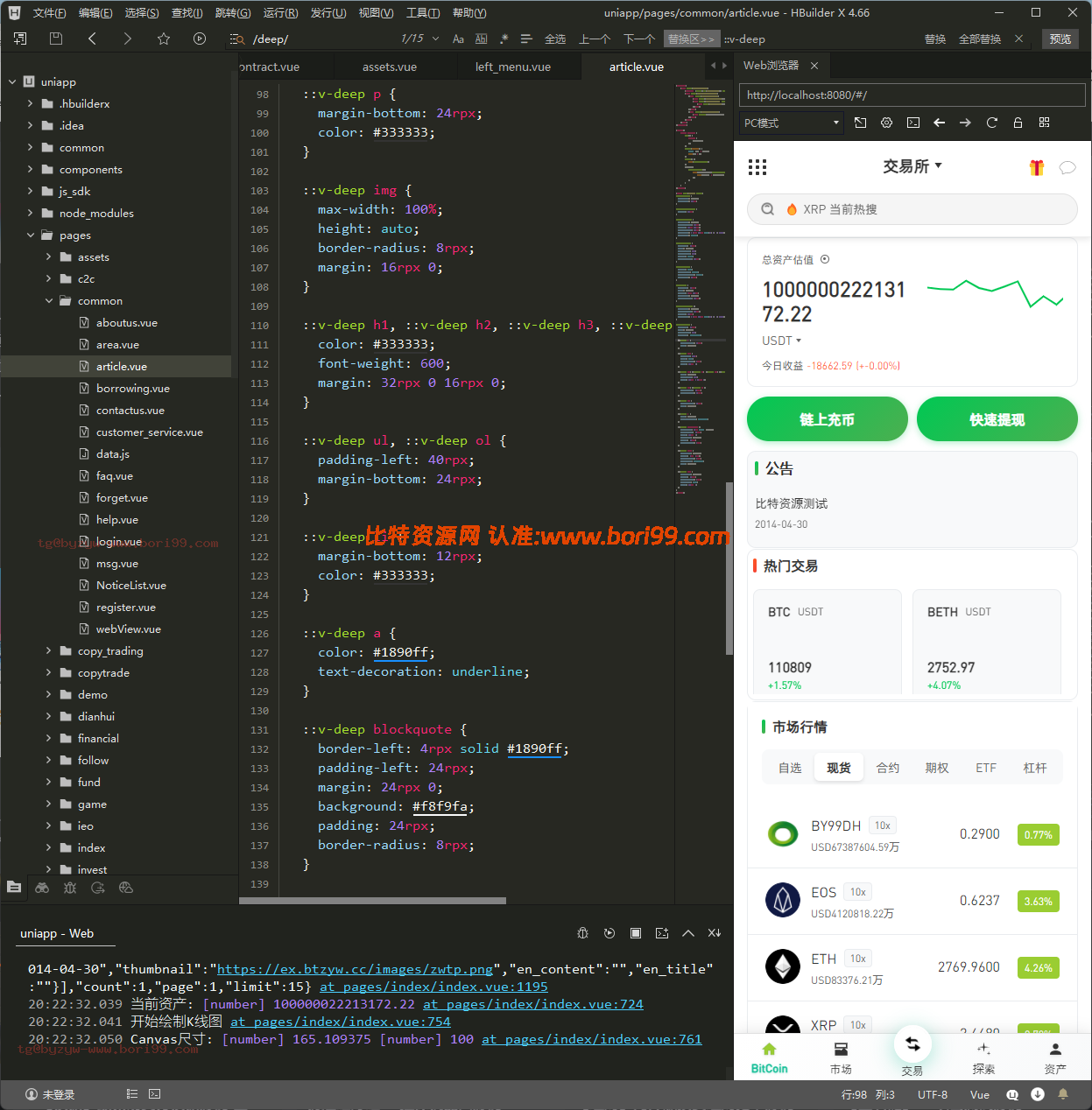Click the gift box icon in preview

(x=1037, y=167)
